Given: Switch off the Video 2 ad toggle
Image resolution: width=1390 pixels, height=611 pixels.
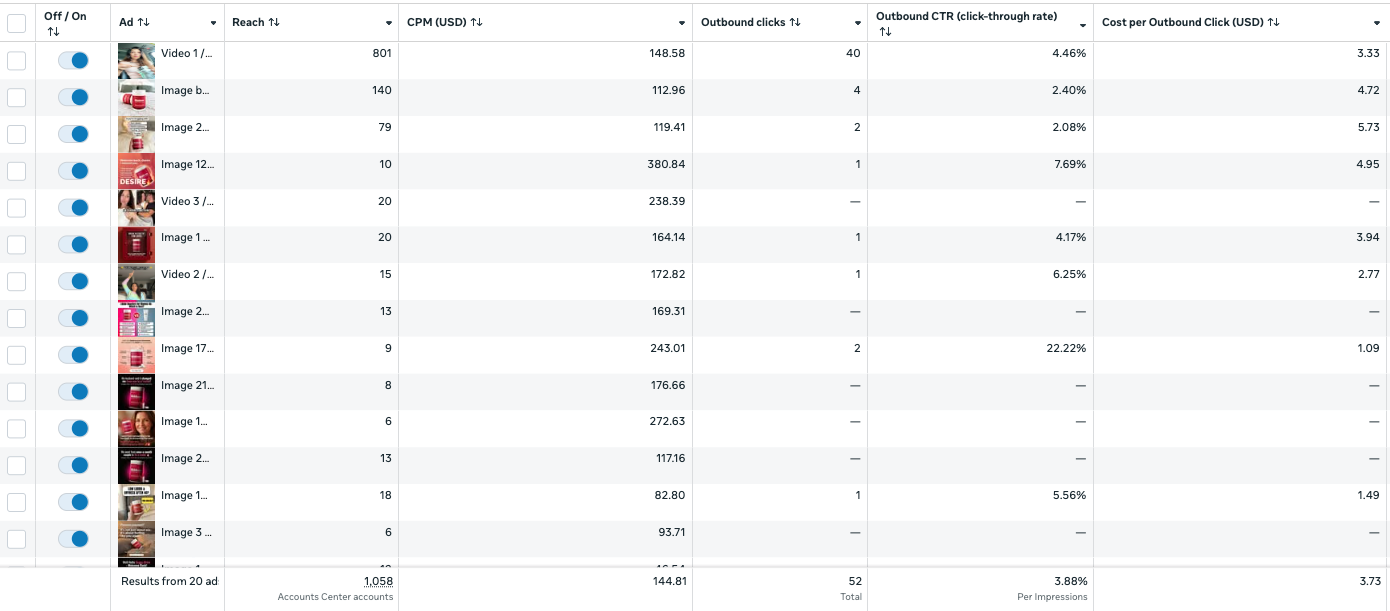Looking at the screenshot, I should (73, 281).
